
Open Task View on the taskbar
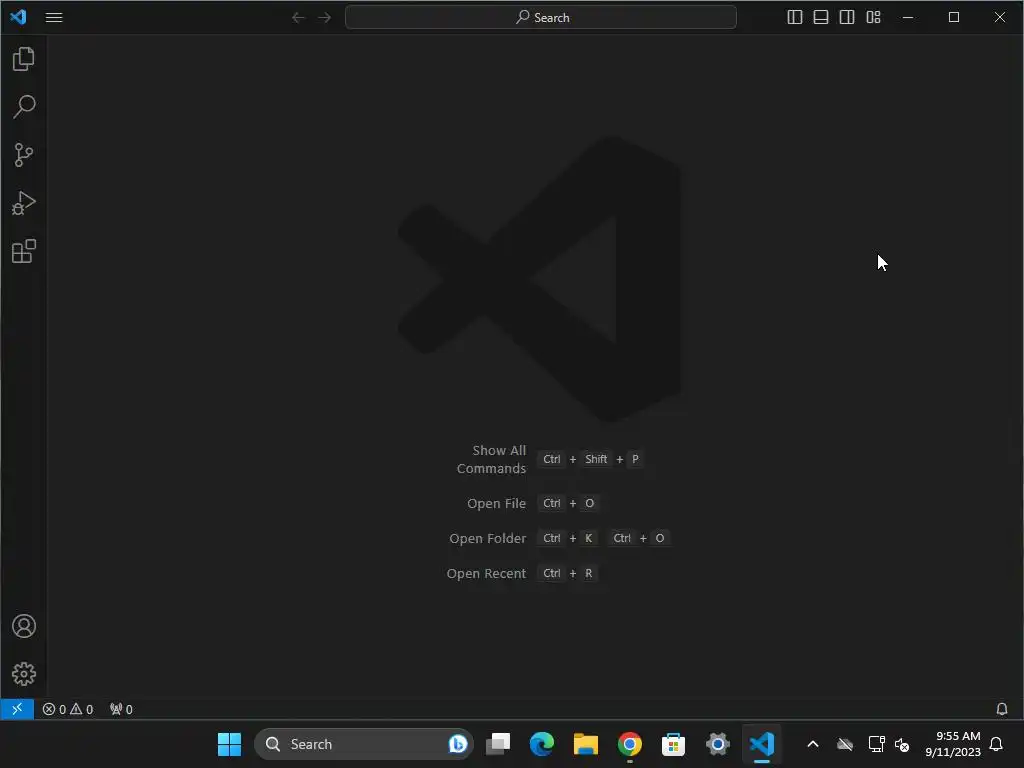[x=498, y=744]
